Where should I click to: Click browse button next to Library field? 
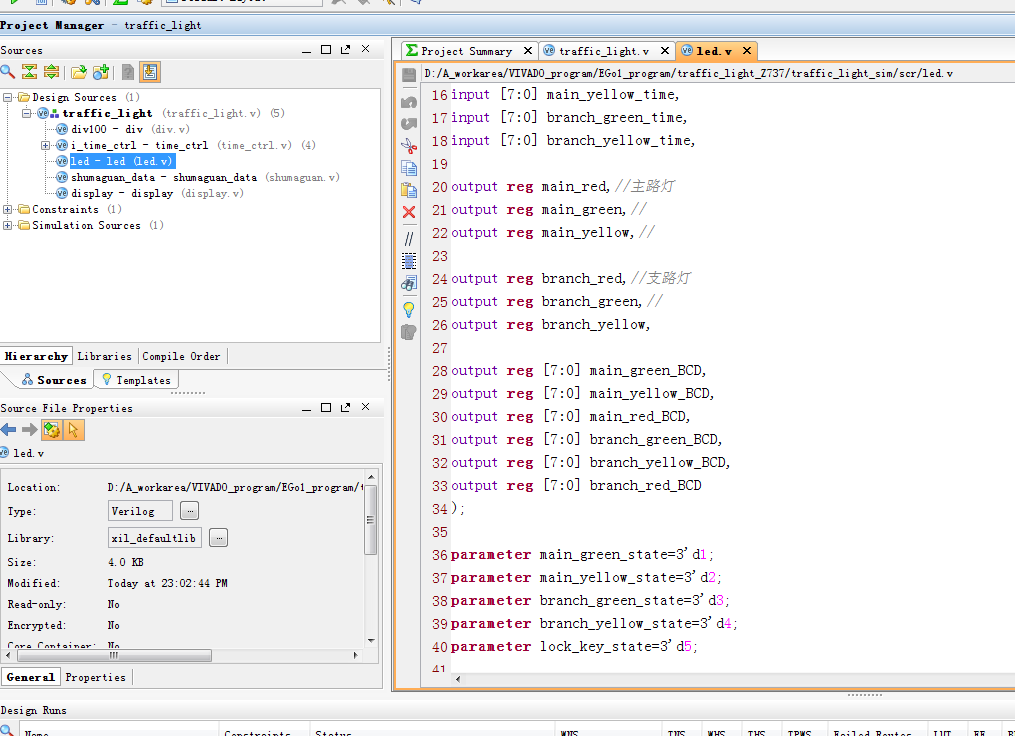218,538
